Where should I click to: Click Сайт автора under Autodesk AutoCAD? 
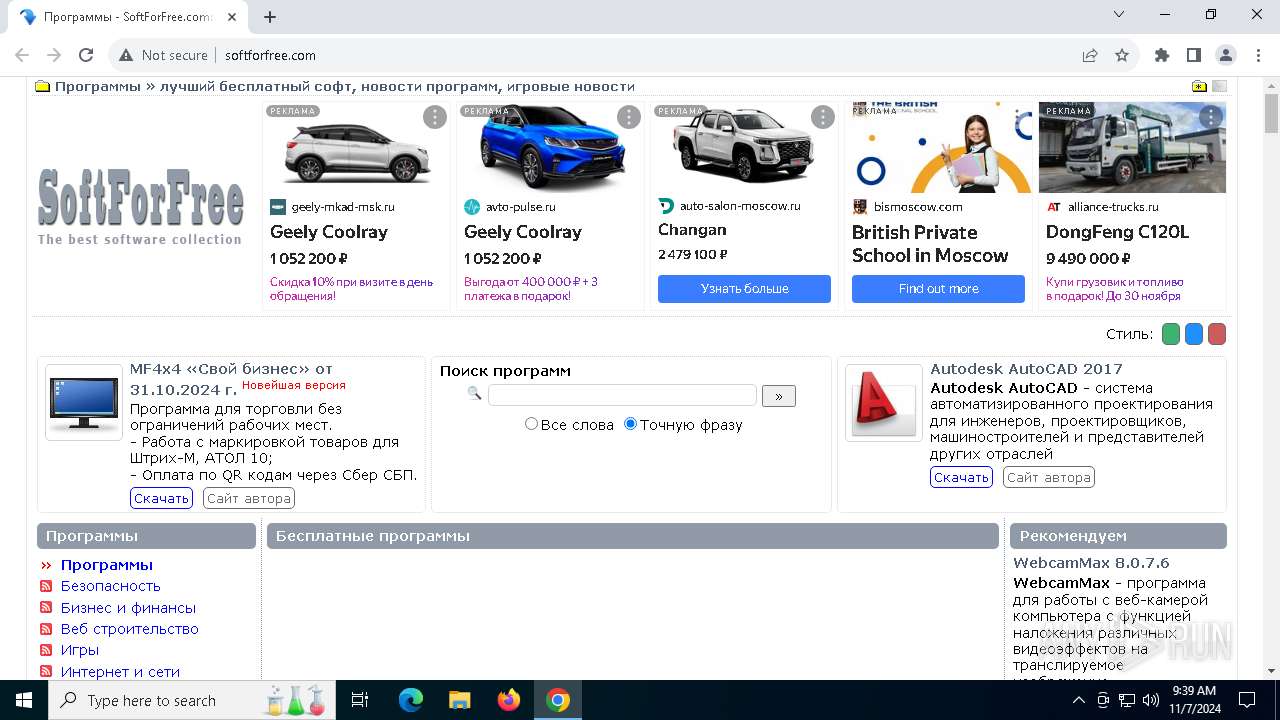(1049, 477)
